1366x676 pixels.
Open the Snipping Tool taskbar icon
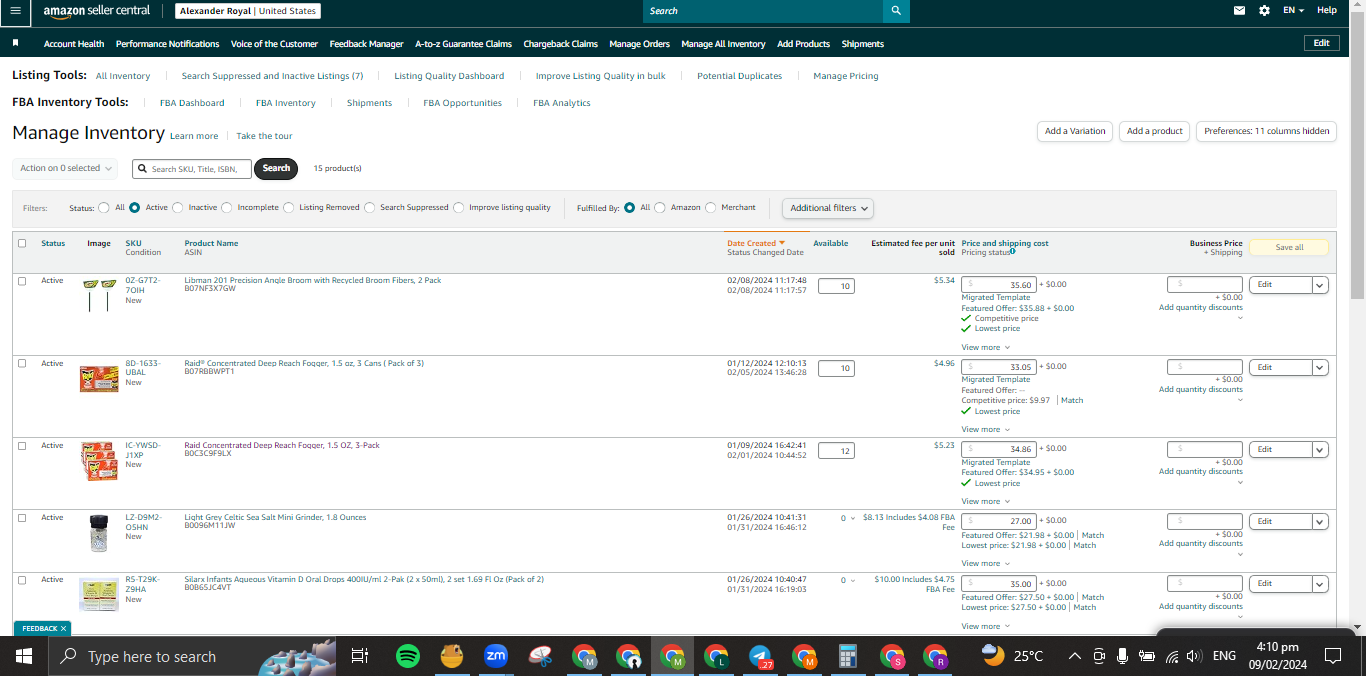[540, 656]
